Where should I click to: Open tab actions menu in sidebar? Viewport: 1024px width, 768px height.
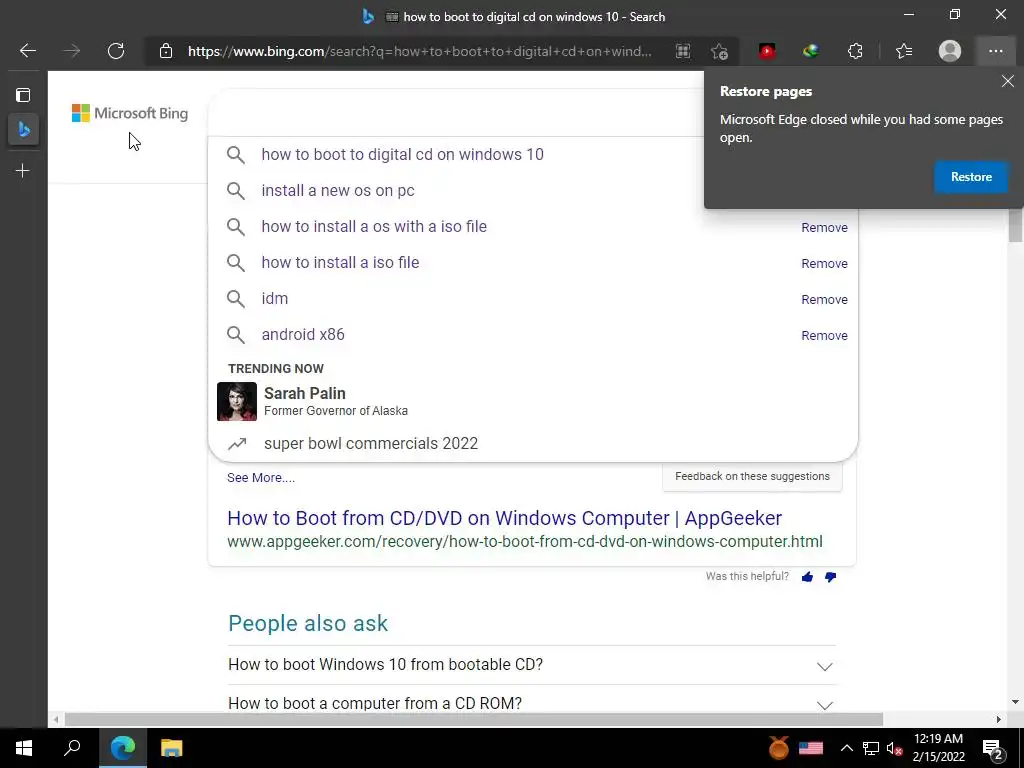[x=23, y=95]
